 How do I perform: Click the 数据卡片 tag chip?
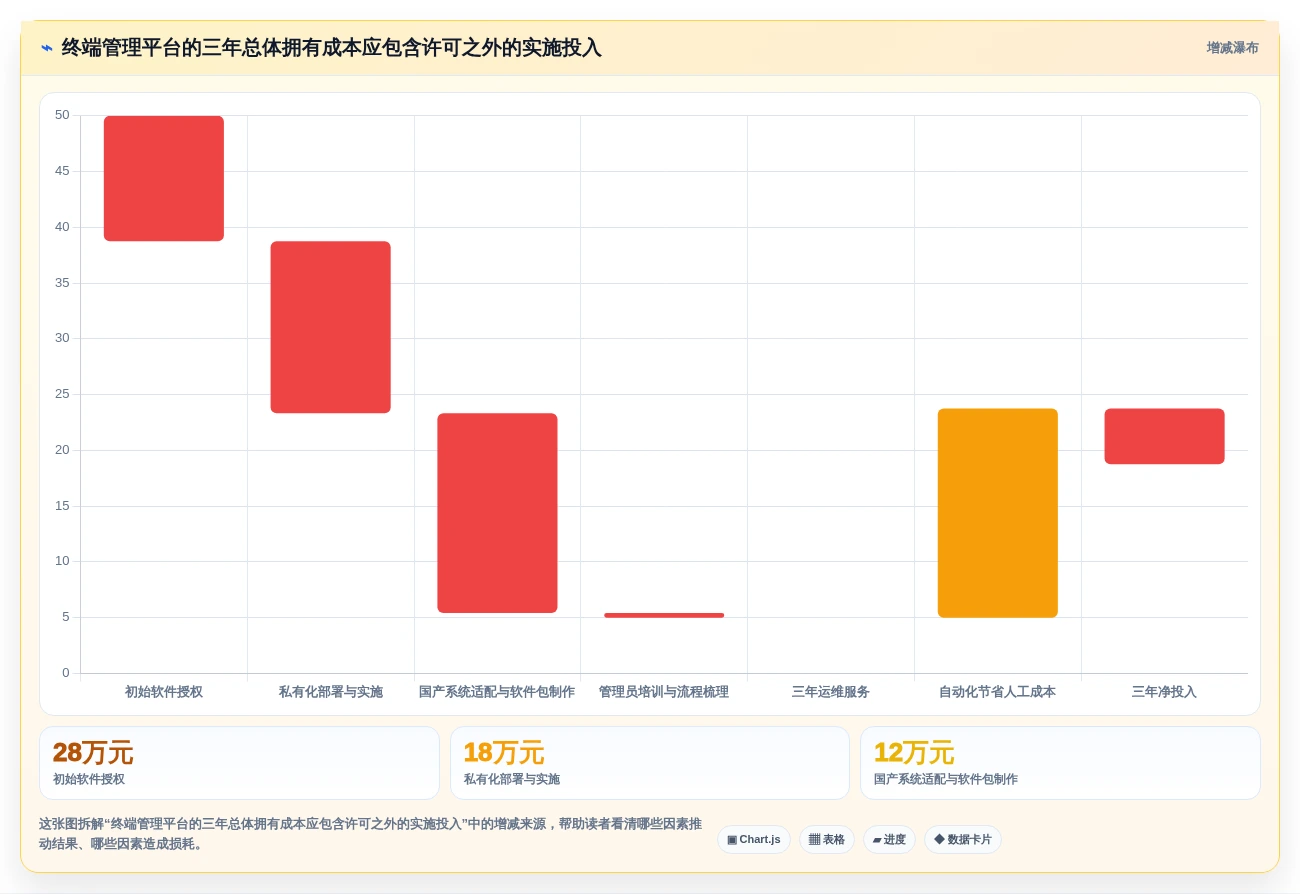point(963,840)
